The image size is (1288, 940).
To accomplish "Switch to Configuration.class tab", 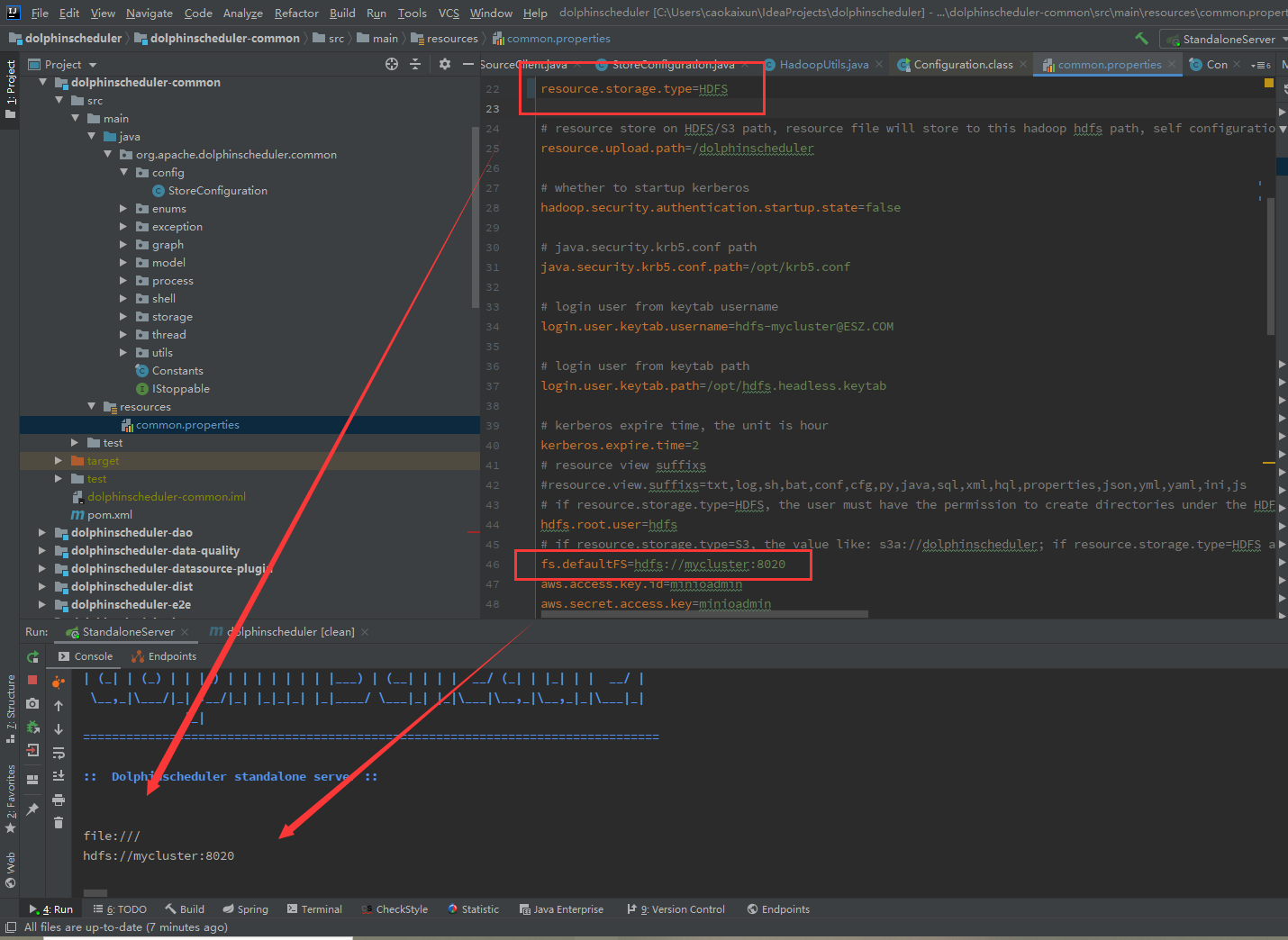I will pyautogui.click(x=963, y=65).
